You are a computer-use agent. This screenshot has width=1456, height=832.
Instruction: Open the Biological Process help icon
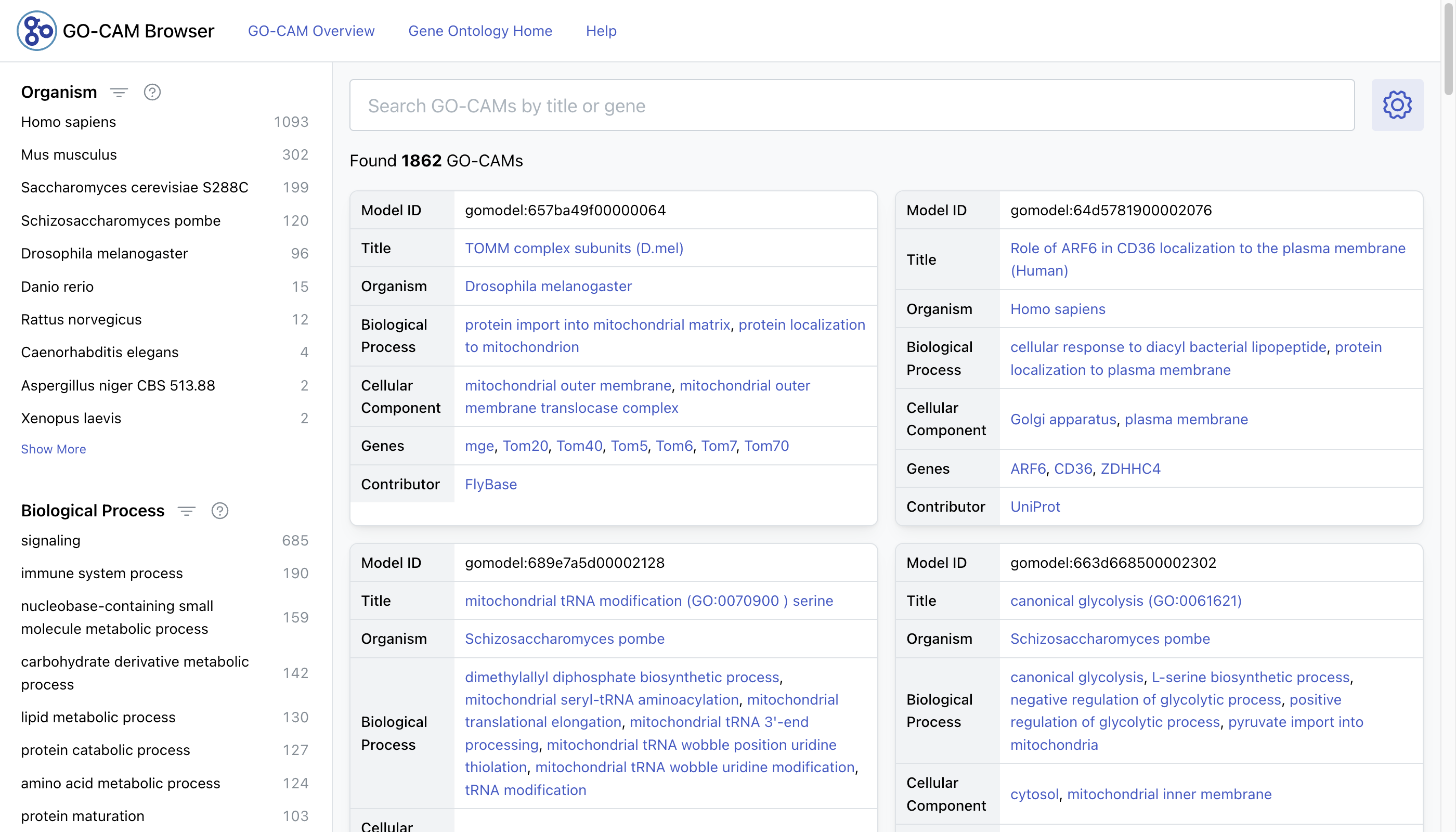pos(219,511)
